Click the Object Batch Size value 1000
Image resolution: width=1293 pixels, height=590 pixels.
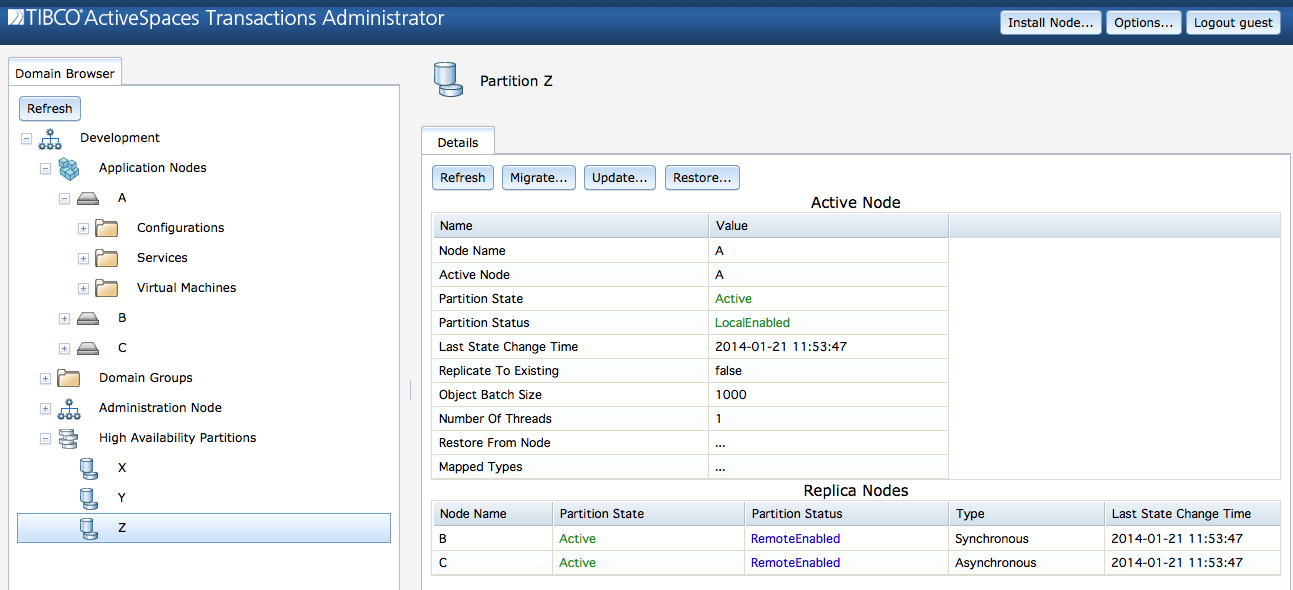731,395
